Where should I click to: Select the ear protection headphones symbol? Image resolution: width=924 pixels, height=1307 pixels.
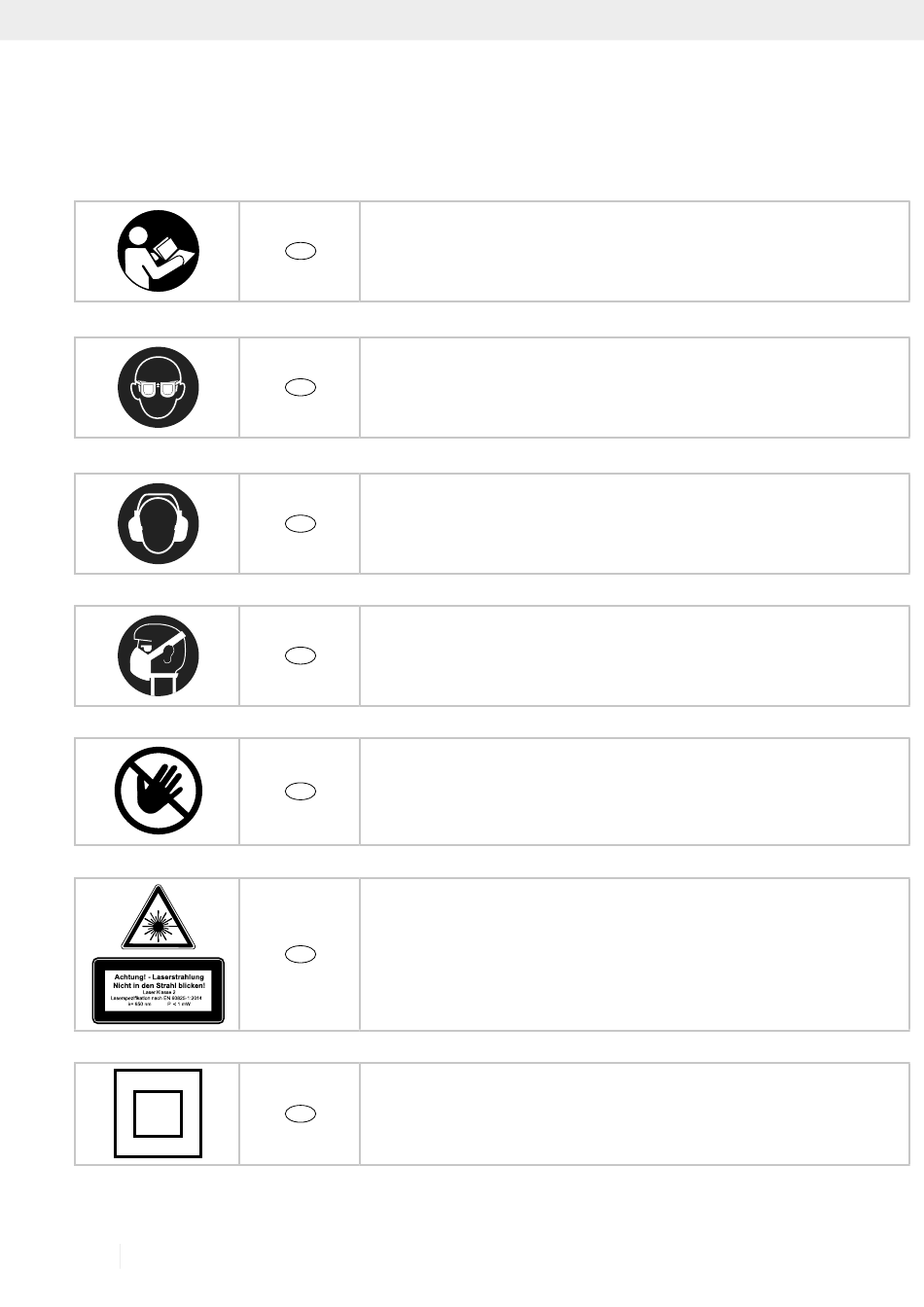pos(159,523)
